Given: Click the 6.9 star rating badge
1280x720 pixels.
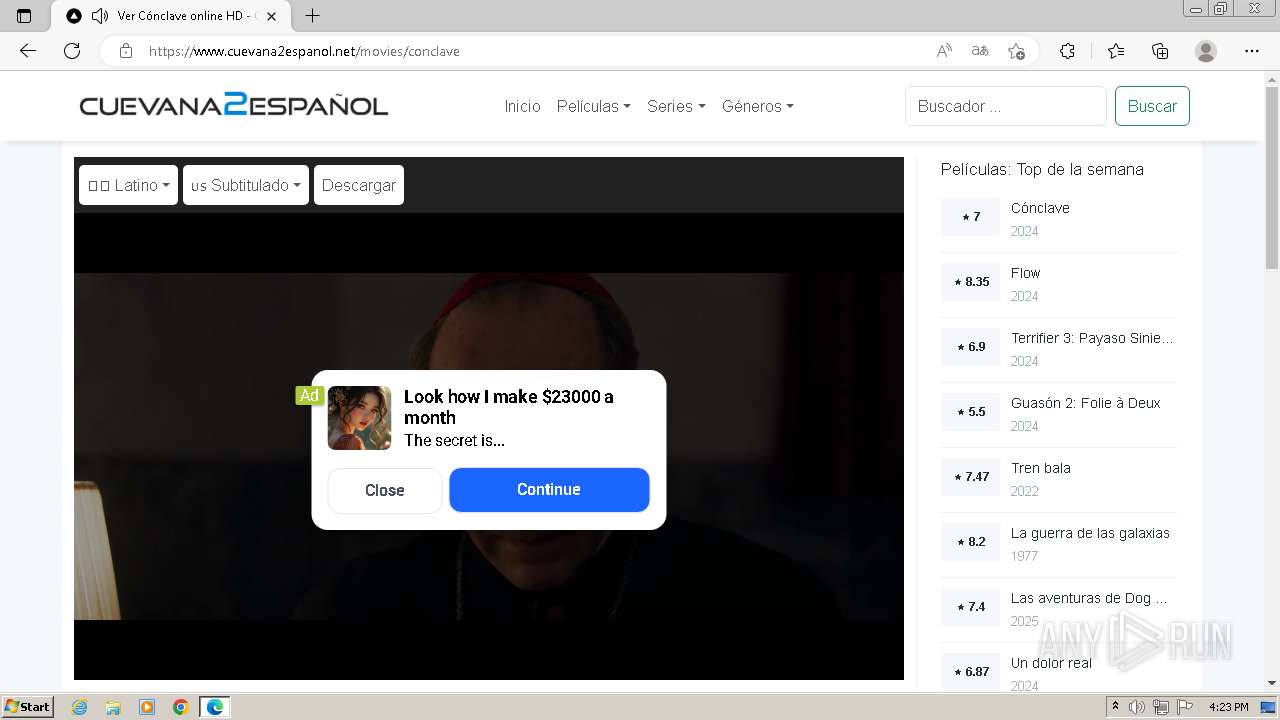Looking at the screenshot, I should (971, 347).
